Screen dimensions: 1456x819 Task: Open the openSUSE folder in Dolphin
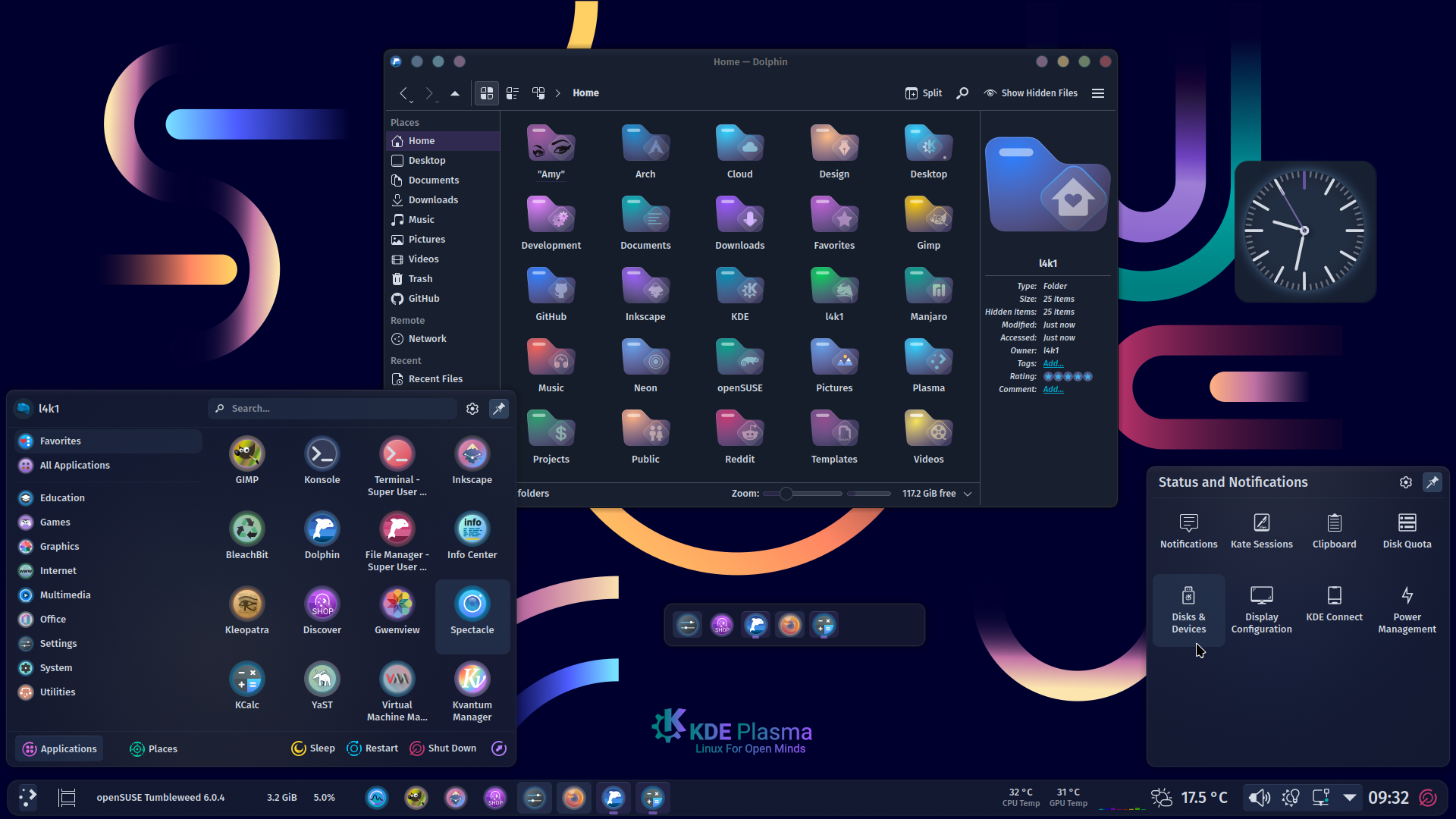tap(740, 366)
